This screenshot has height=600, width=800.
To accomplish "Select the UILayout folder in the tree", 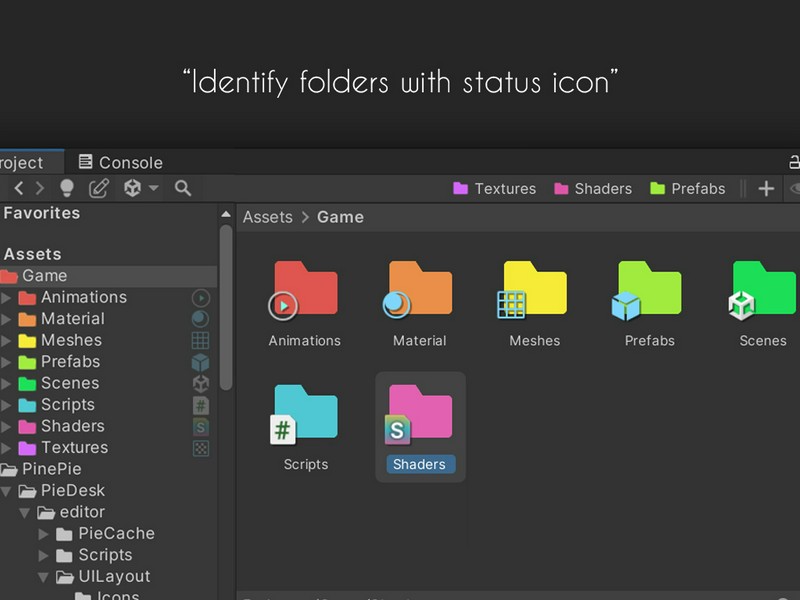I will pos(103,576).
